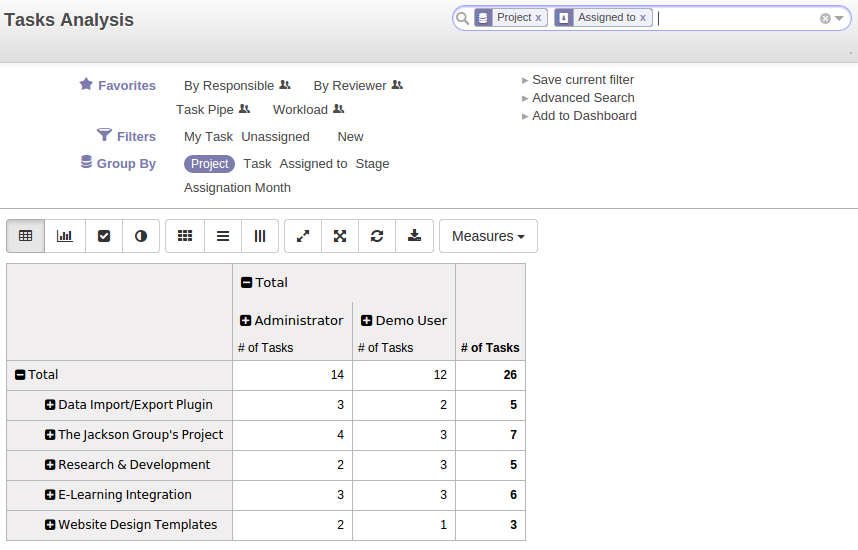Switch to the table grid view
This screenshot has width=858, height=550.
coord(26,236)
